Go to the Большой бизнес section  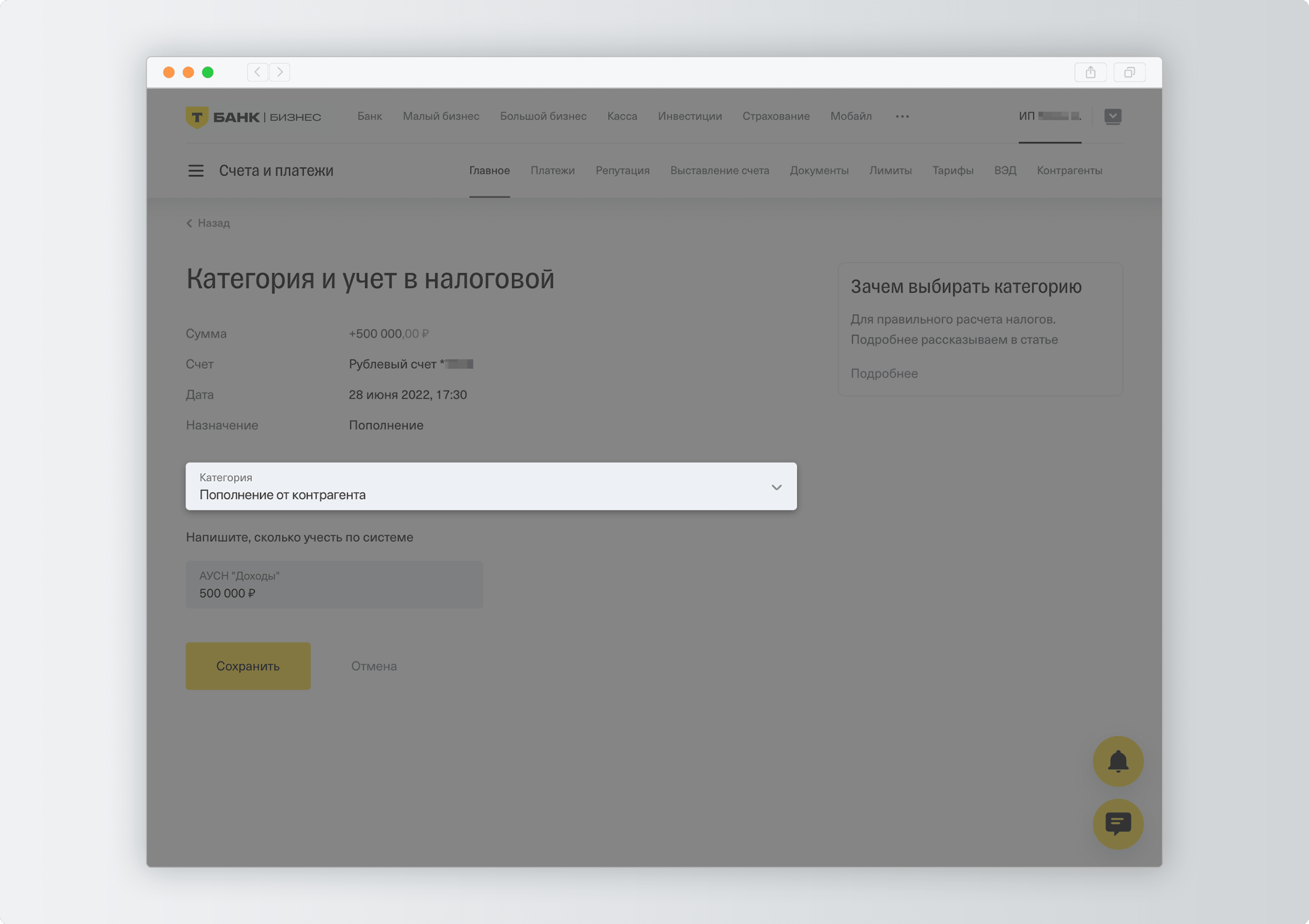tap(543, 116)
